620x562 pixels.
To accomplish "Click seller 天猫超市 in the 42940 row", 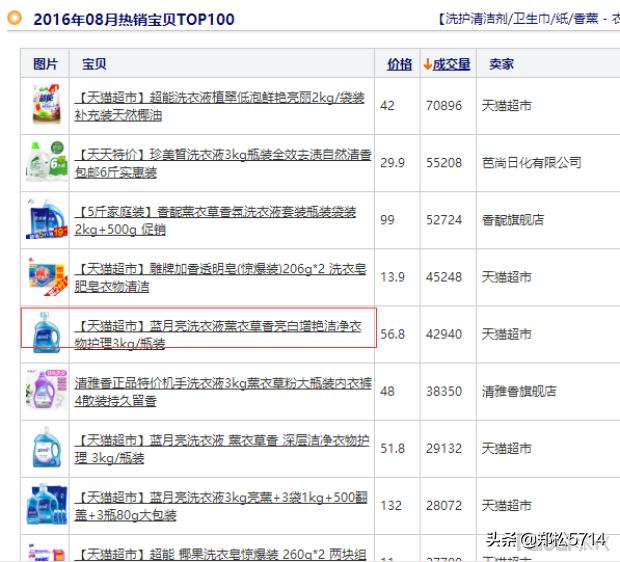I will click(x=507, y=334).
